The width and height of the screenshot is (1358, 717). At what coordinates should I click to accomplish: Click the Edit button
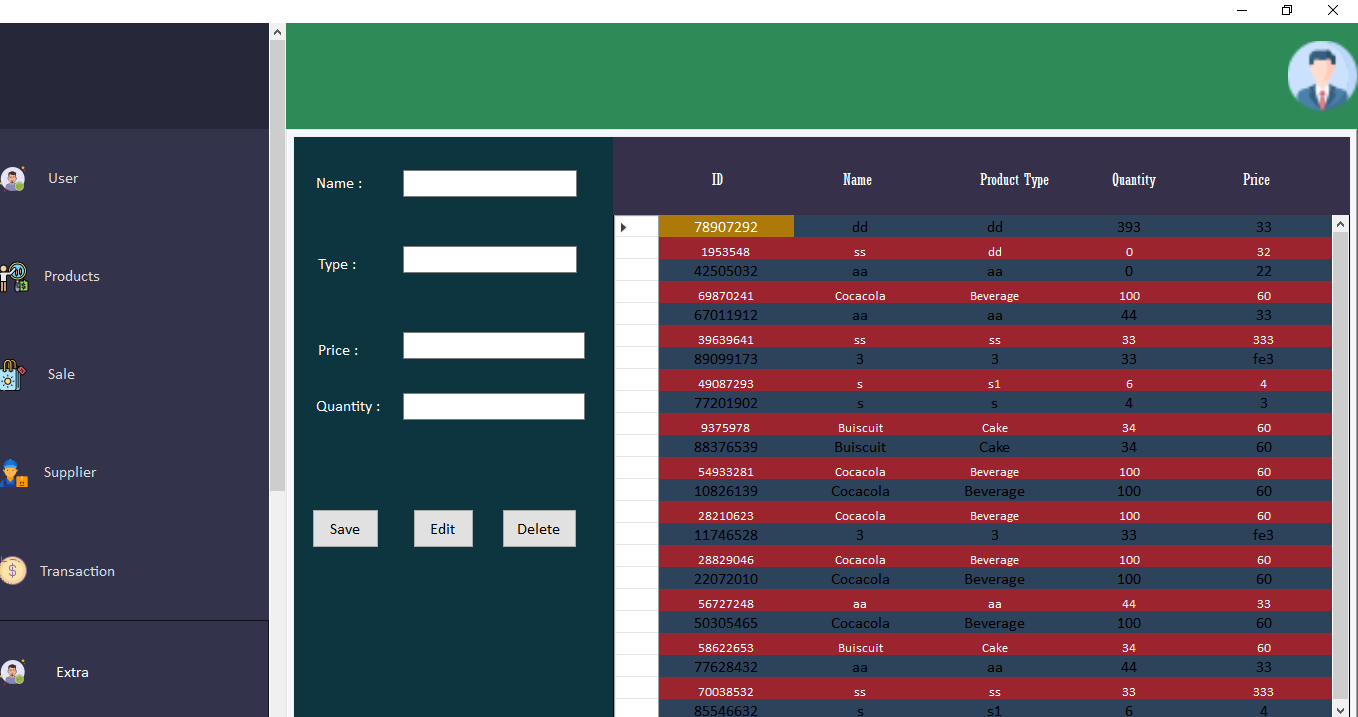(x=443, y=528)
